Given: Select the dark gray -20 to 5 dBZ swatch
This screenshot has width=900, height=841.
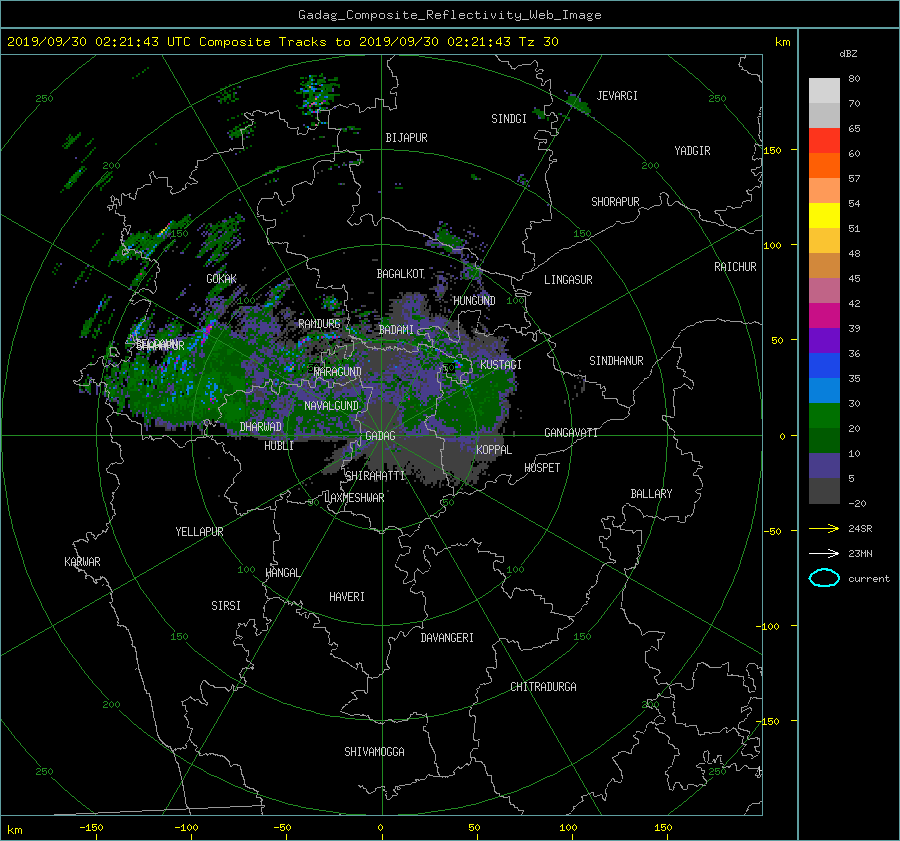Looking at the screenshot, I should 824,491.
